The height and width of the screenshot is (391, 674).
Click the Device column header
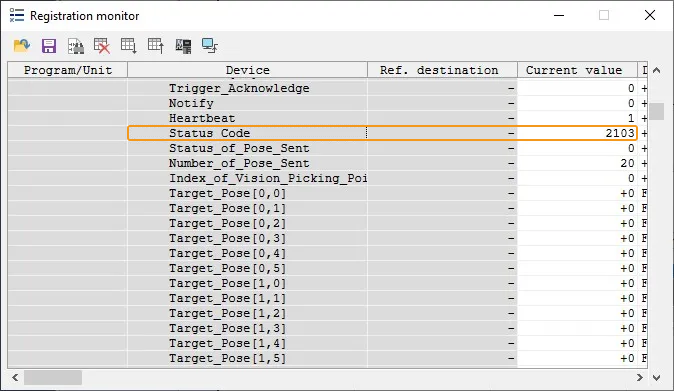[x=248, y=70]
